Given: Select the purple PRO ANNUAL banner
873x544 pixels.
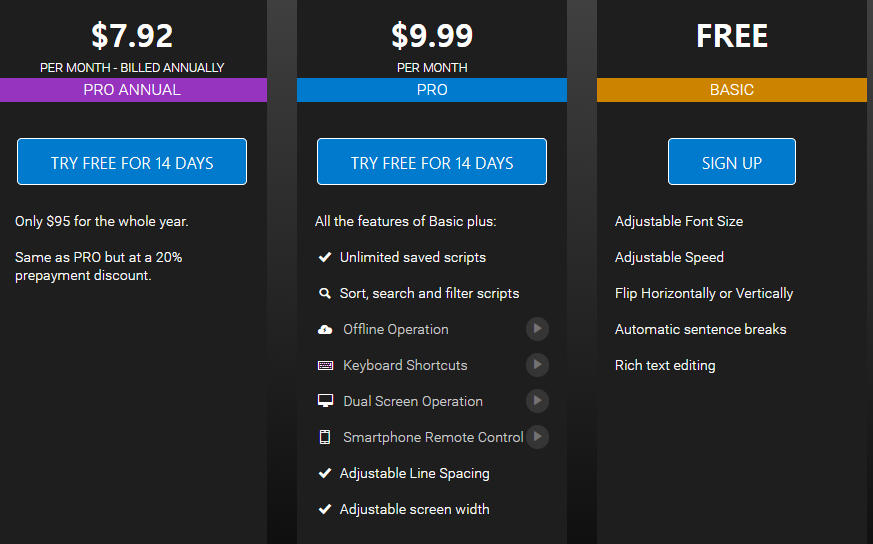Looking at the screenshot, I should (133, 90).
